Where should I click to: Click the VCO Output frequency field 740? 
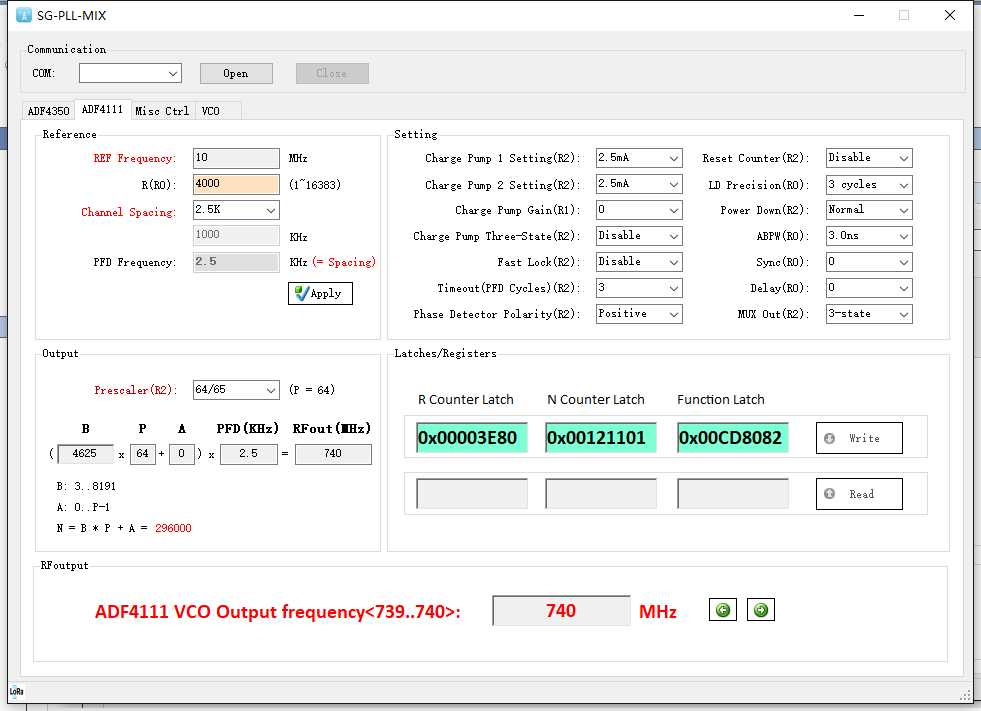tap(561, 611)
